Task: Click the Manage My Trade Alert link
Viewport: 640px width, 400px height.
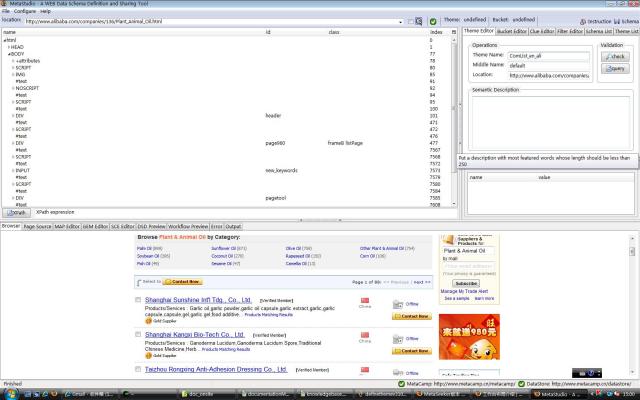Action: pos(464,291)
